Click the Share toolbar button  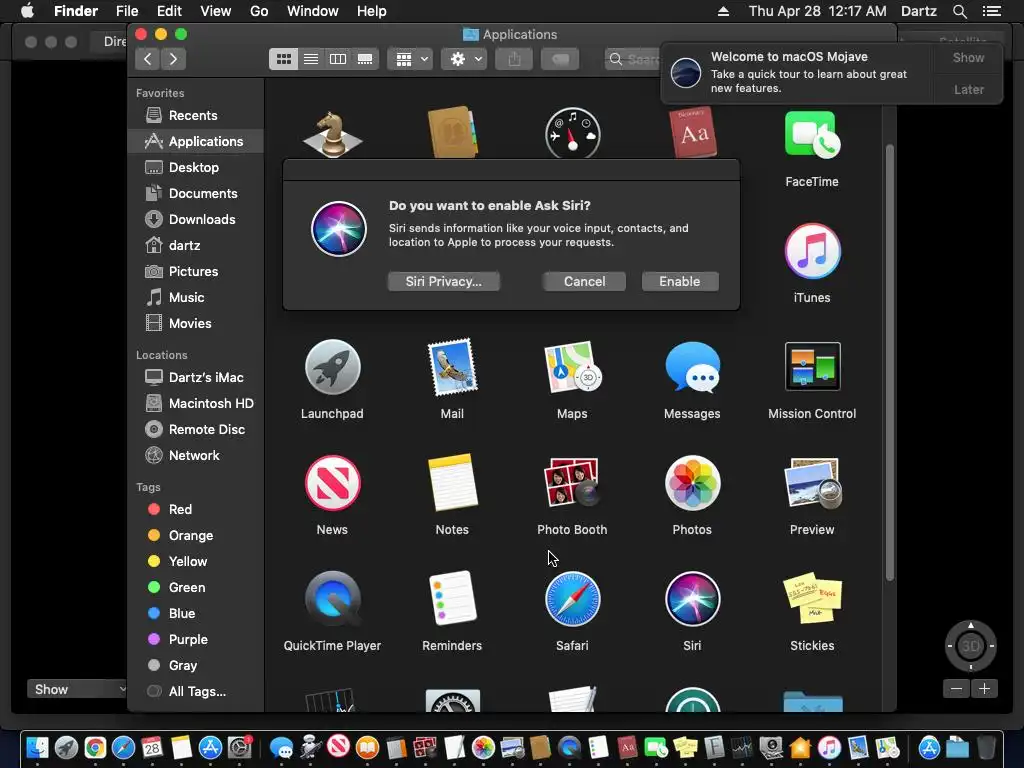pyautogui.click(x=515, y=59)
